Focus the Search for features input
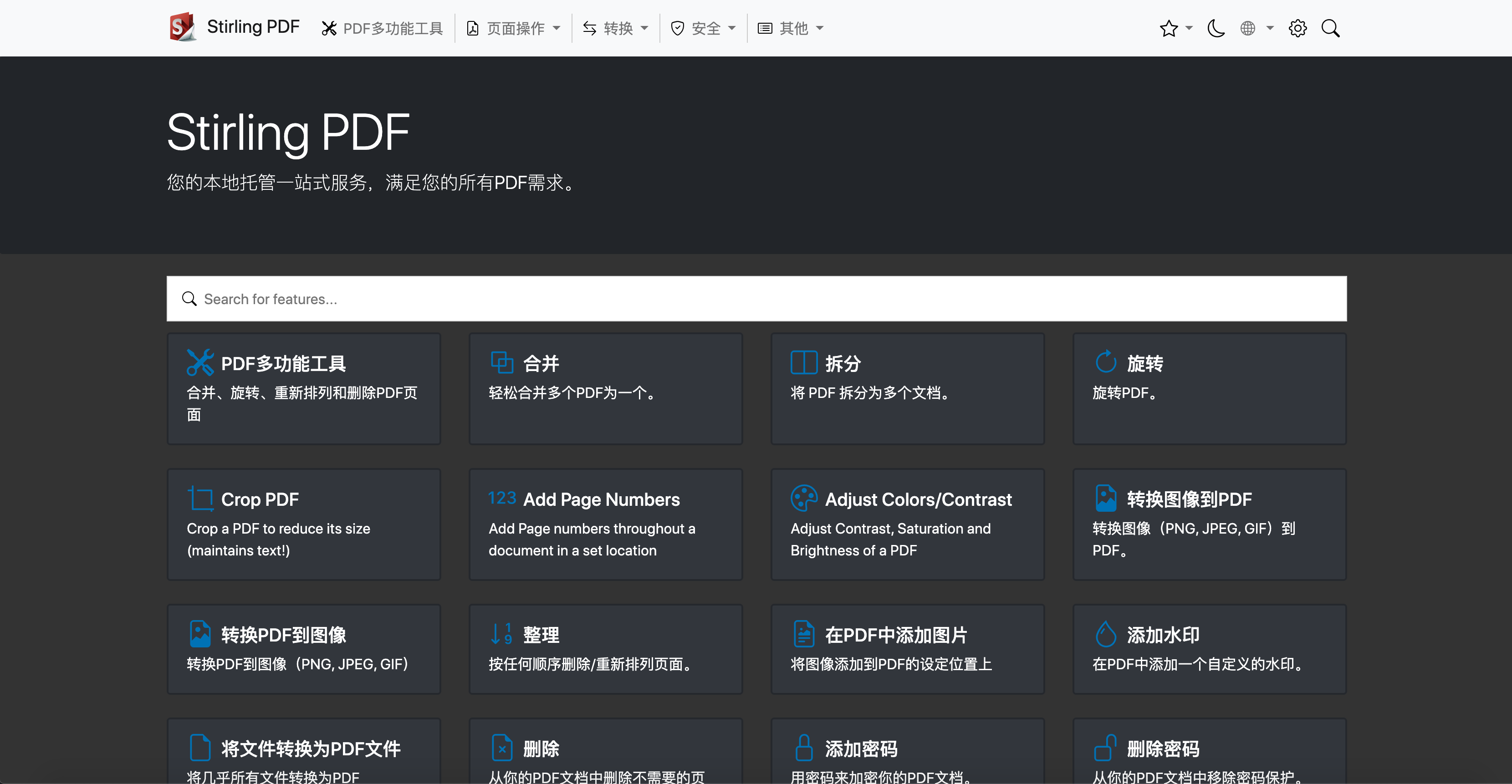 pos(756,299)
